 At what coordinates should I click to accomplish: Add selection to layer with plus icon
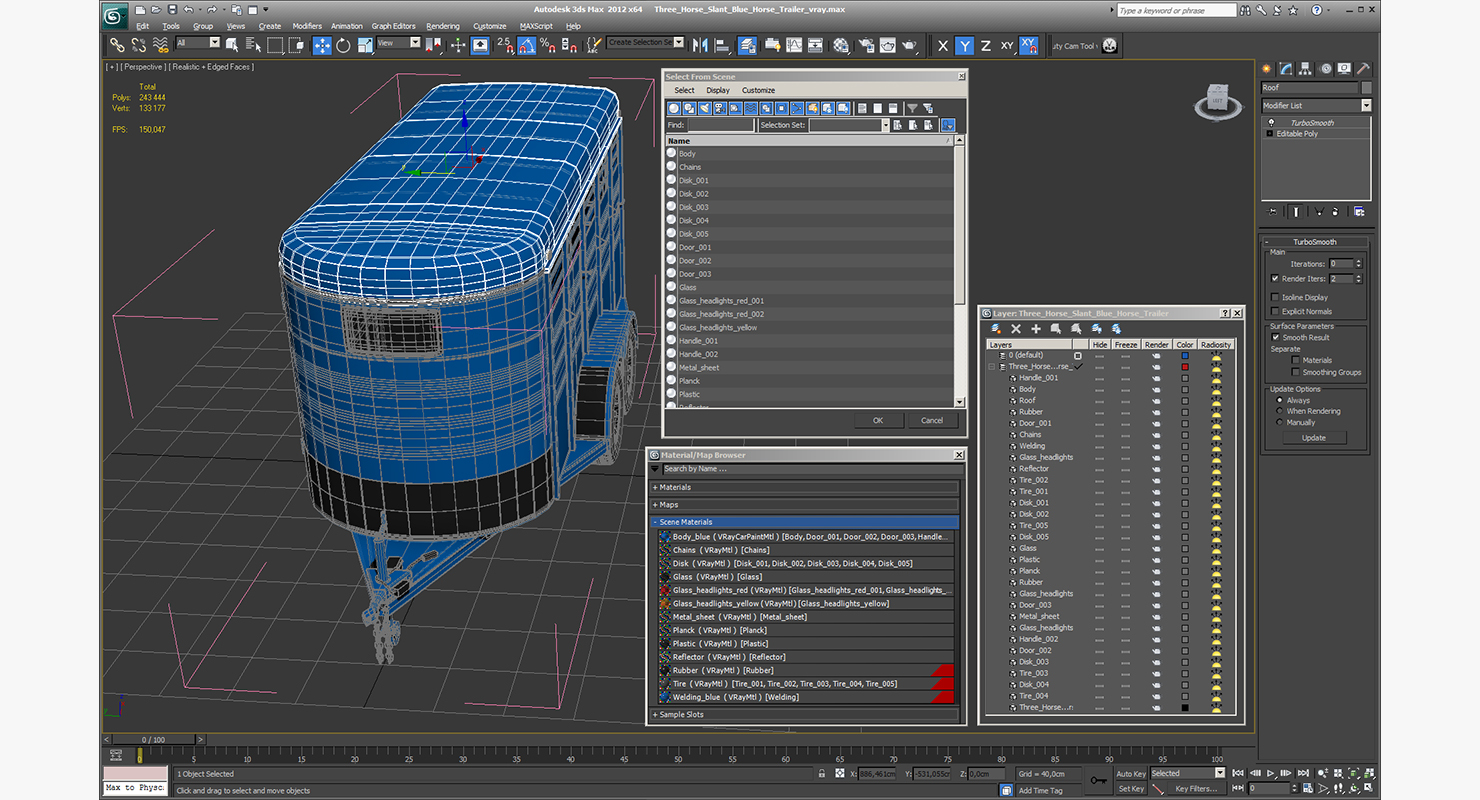[1036, 328]
